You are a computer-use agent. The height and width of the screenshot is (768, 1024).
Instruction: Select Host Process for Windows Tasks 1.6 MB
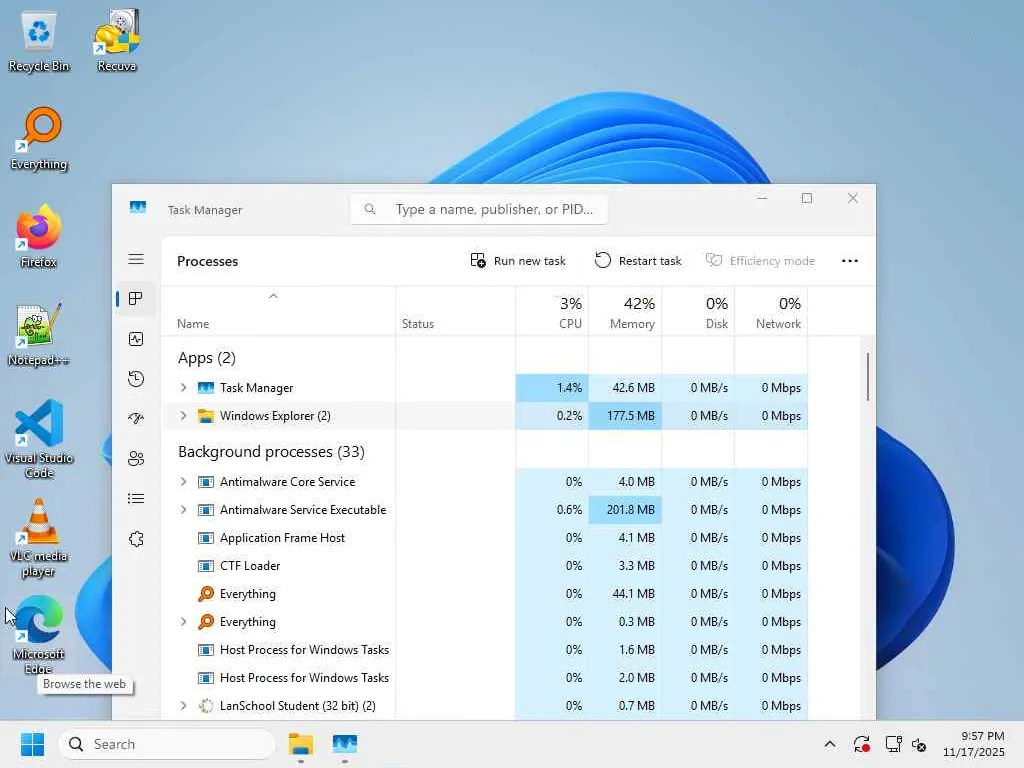point(485,650)
